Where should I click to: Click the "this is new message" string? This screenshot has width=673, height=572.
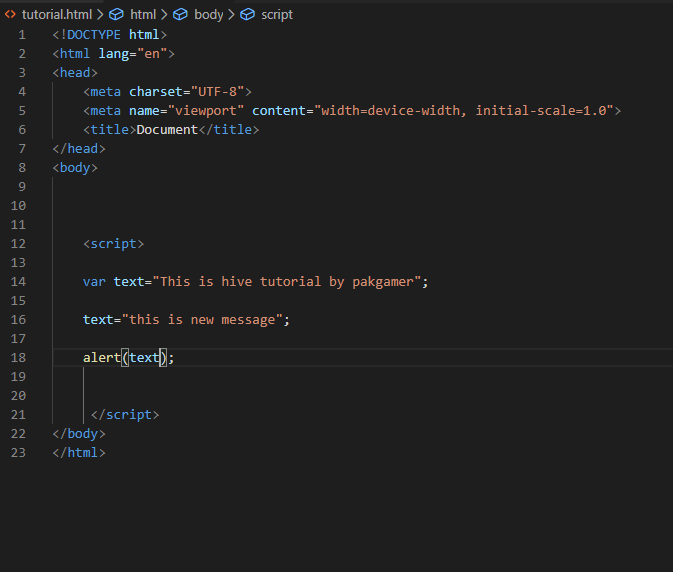pos(202,320)
